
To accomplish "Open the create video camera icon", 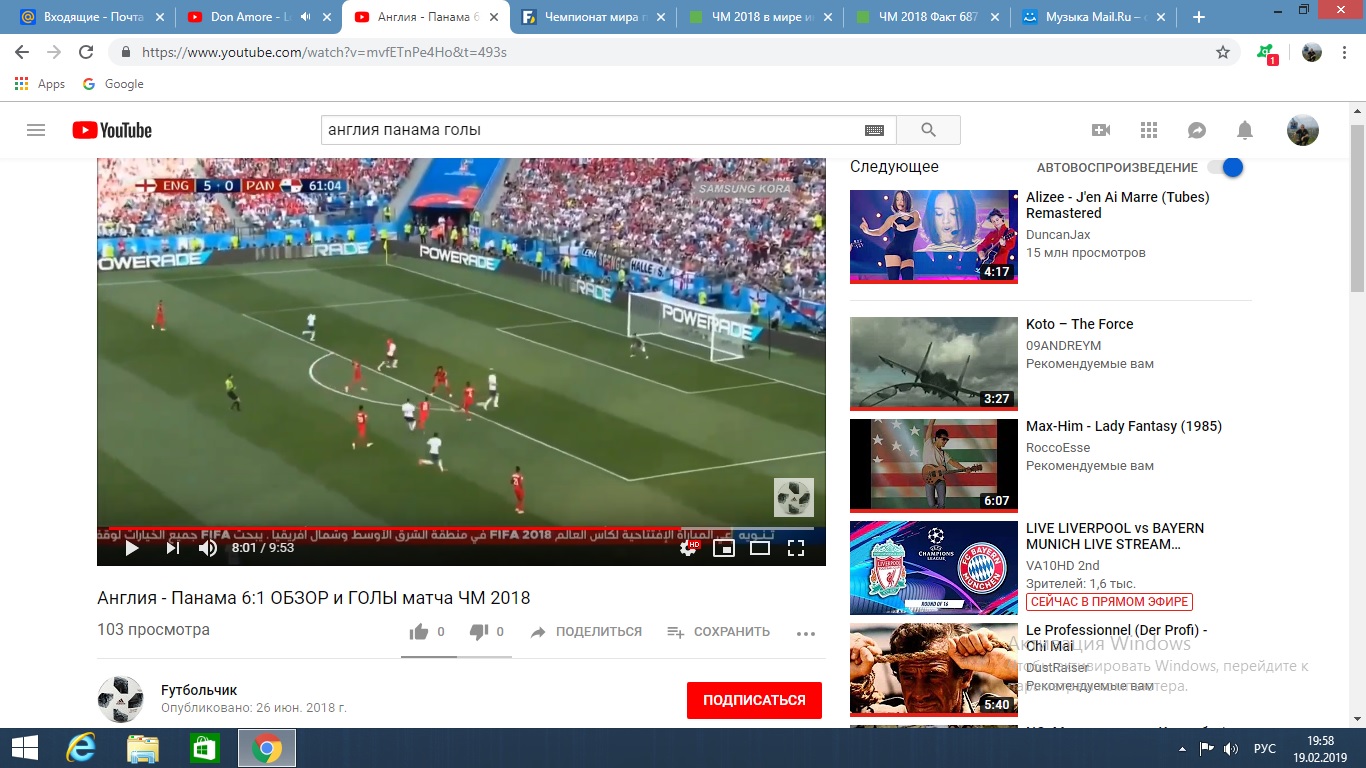I will coord(1101,130).
